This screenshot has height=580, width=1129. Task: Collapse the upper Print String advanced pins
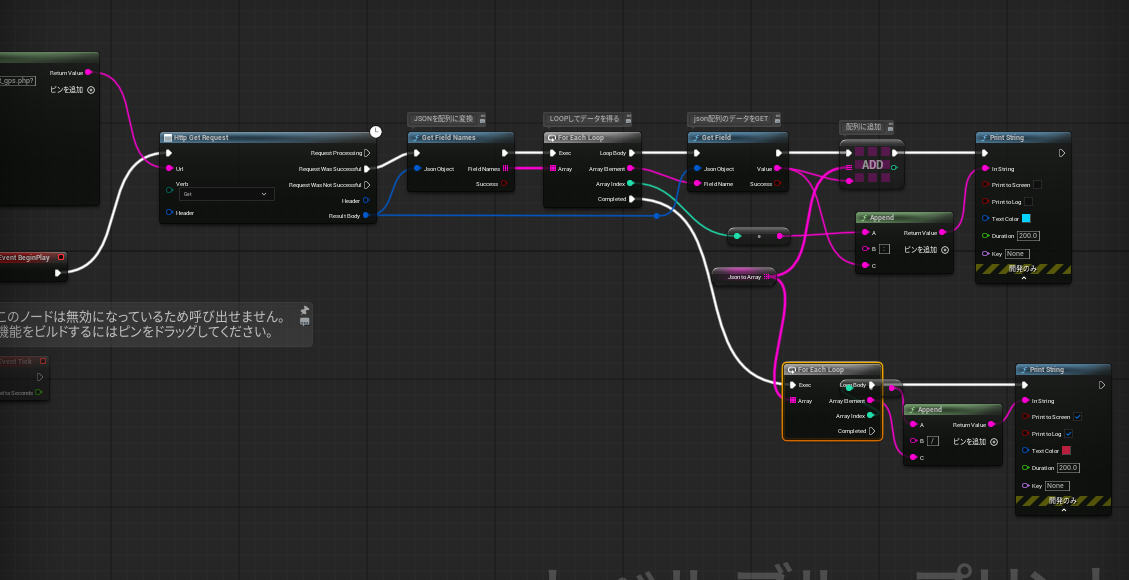1022,278
